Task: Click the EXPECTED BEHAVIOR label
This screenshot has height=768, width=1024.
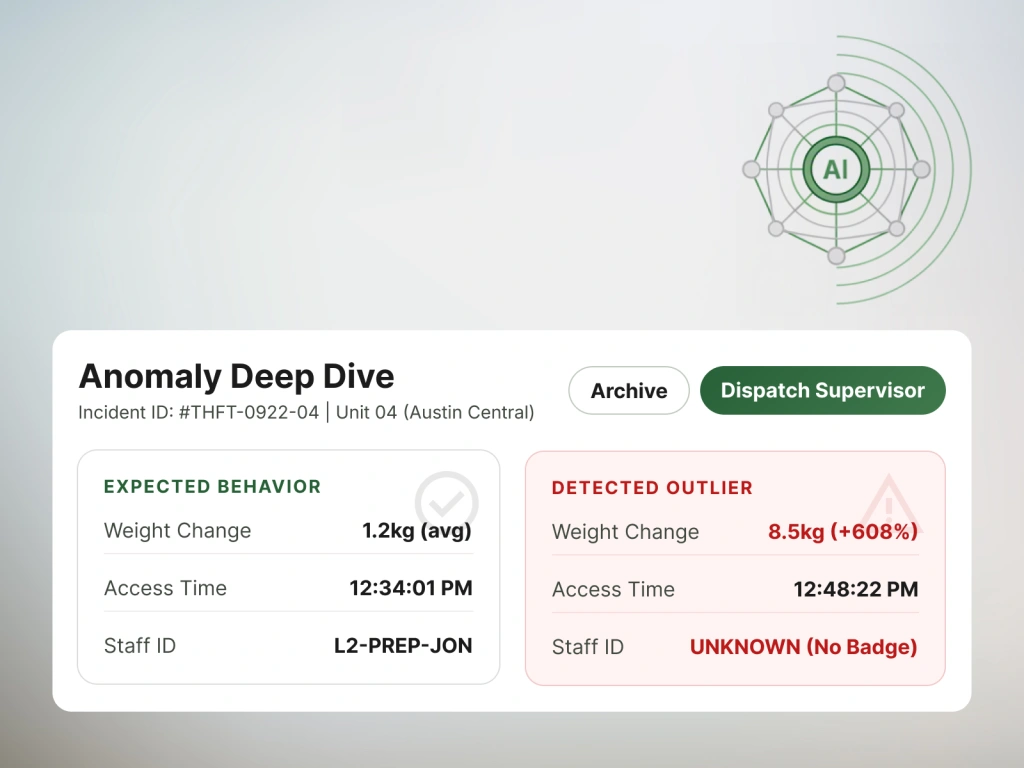Action: pyautogui.click(x=212, y=487)
